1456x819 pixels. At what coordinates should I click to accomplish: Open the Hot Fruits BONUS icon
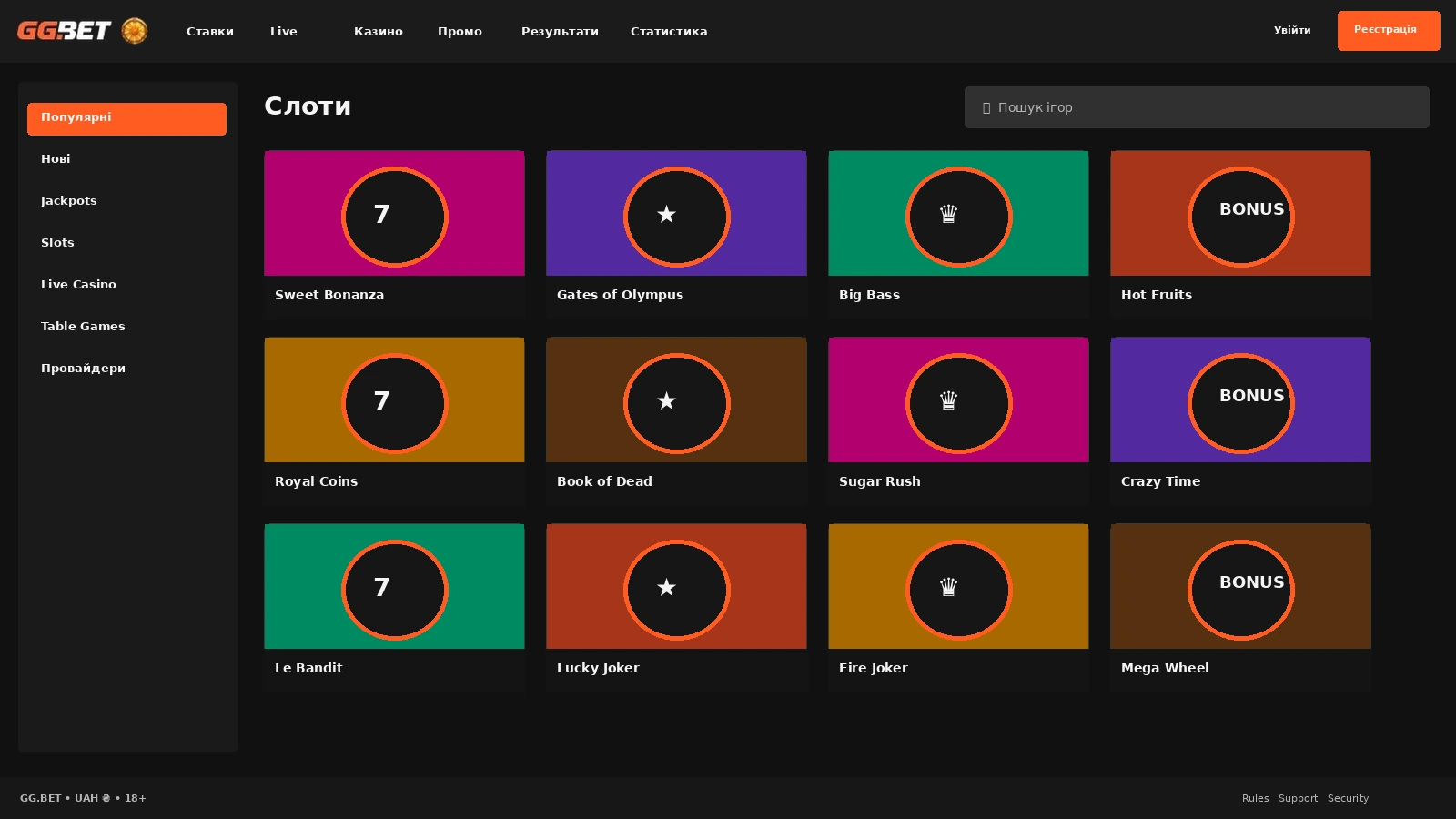pos(1241,217)
